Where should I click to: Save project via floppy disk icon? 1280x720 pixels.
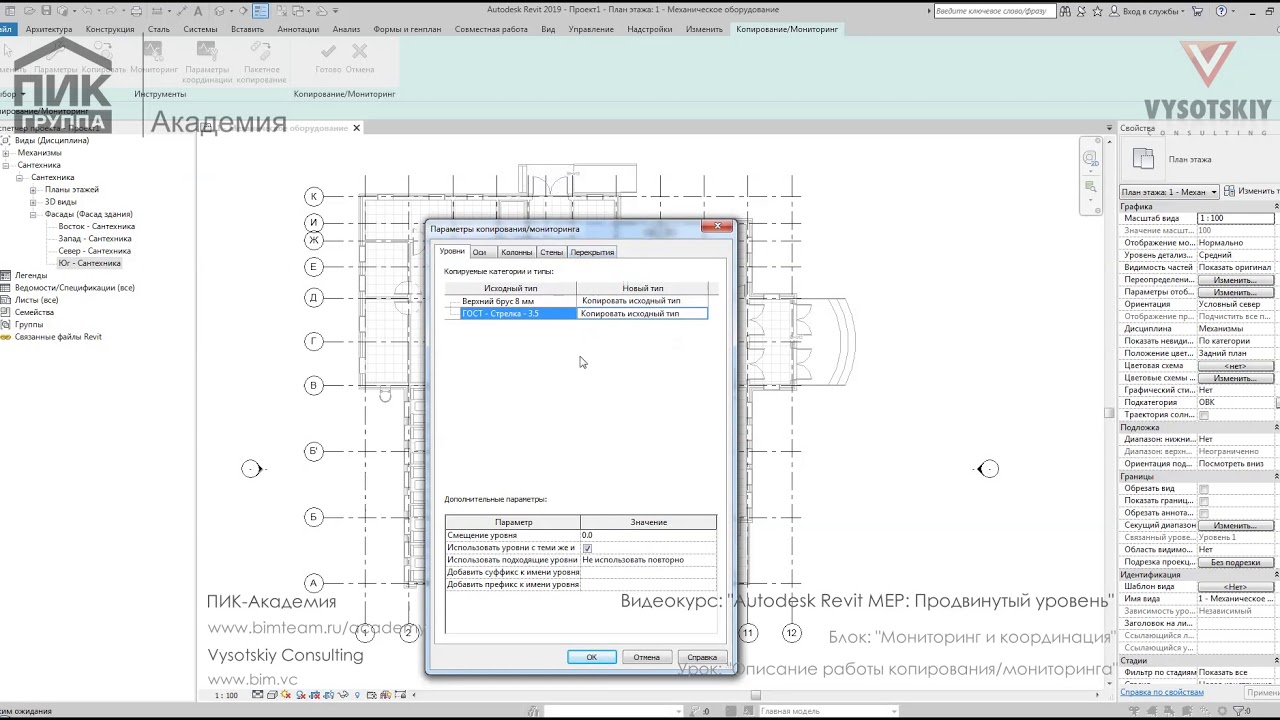tap(44, 11)
